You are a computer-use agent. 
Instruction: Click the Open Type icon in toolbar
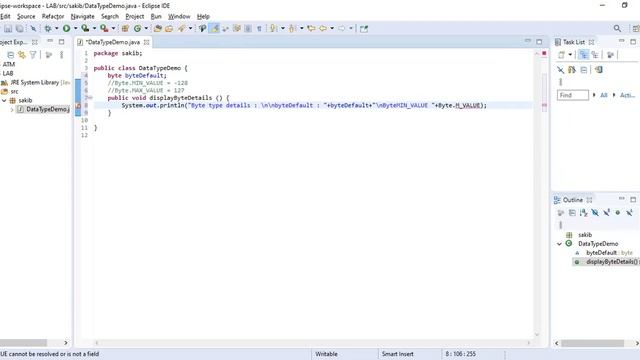(158, 29)
